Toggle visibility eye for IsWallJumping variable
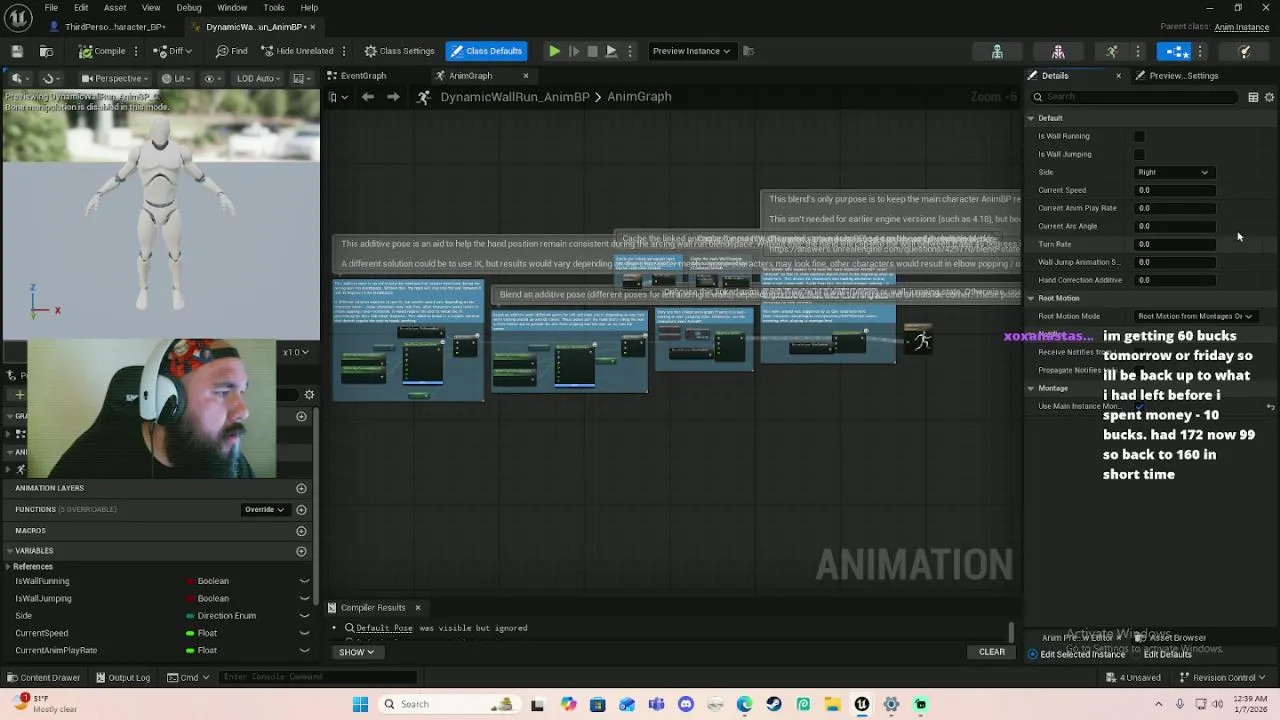 point(304,598)
